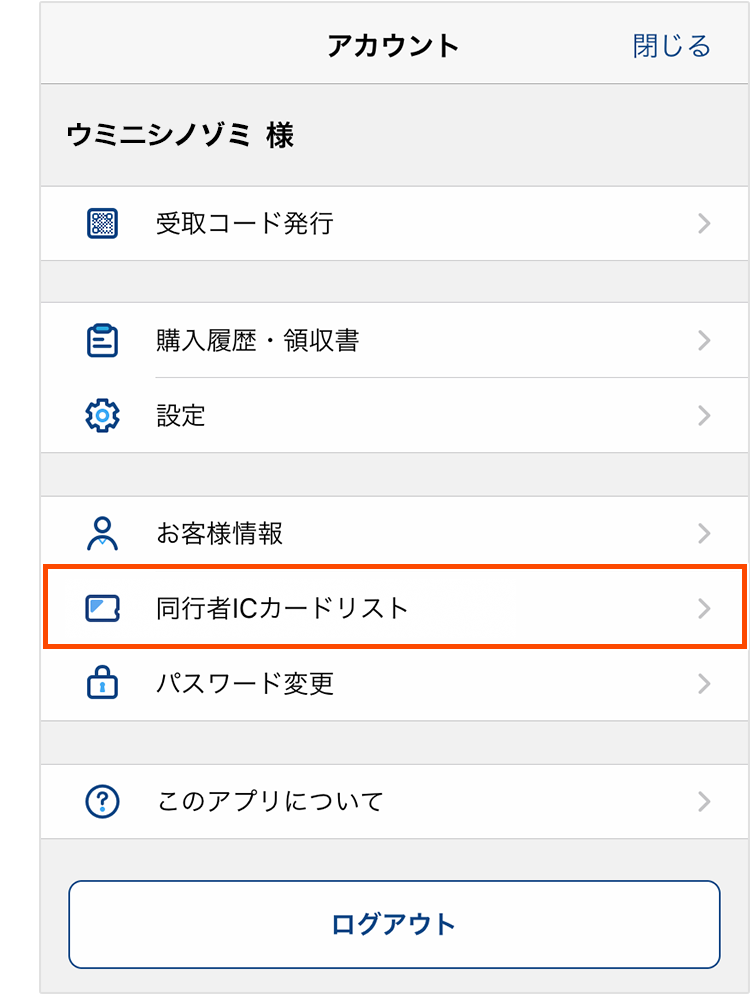750x994 pixels.
Task: Expand the 受取コード発行 row chevron
Action: coord(705,224)
